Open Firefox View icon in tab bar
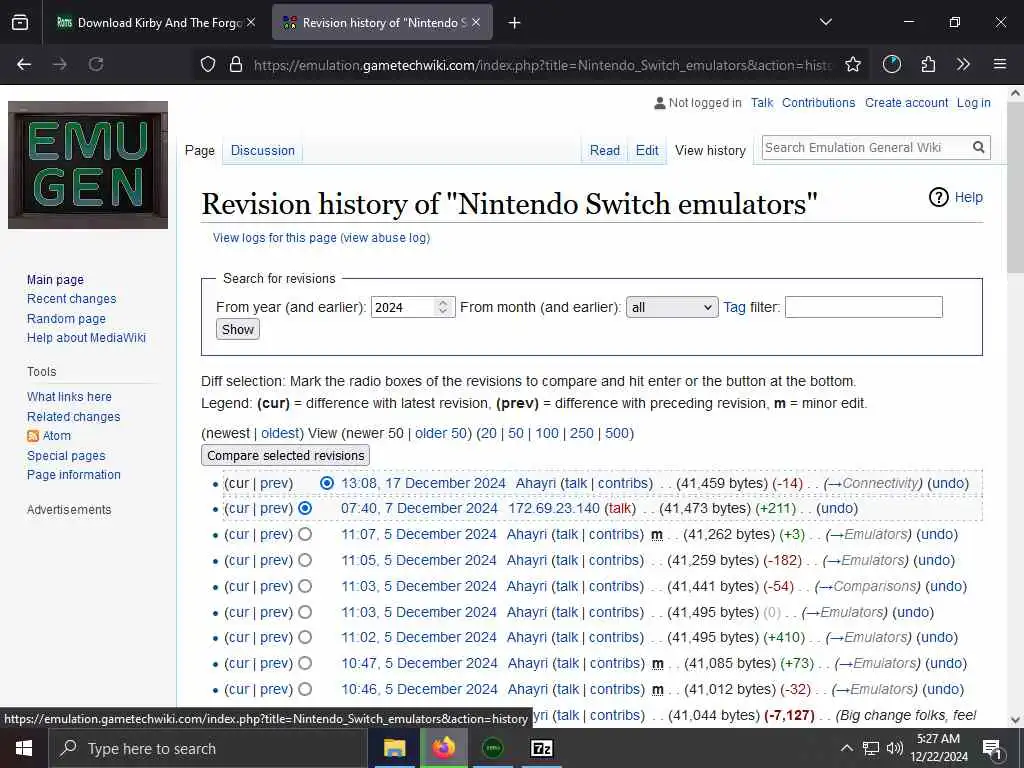Viewport: 1024px width, 768px height. (20, 22)
